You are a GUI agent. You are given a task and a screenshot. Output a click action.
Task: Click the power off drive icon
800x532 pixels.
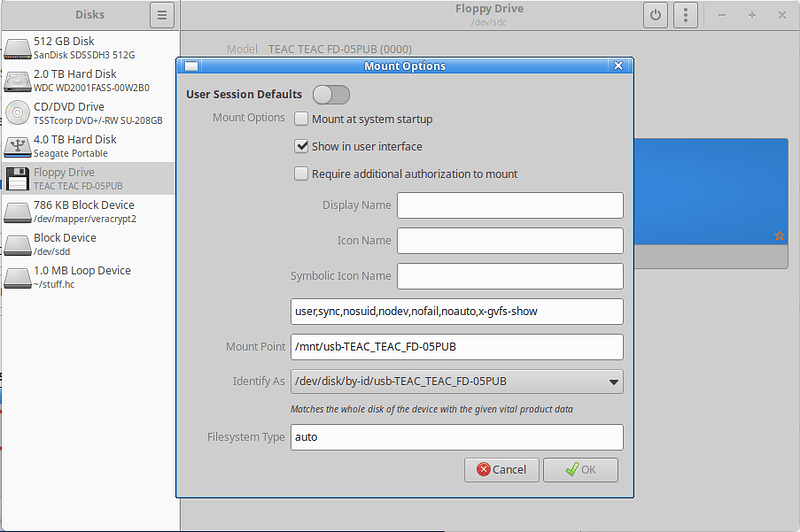click(x=656, y=15)
